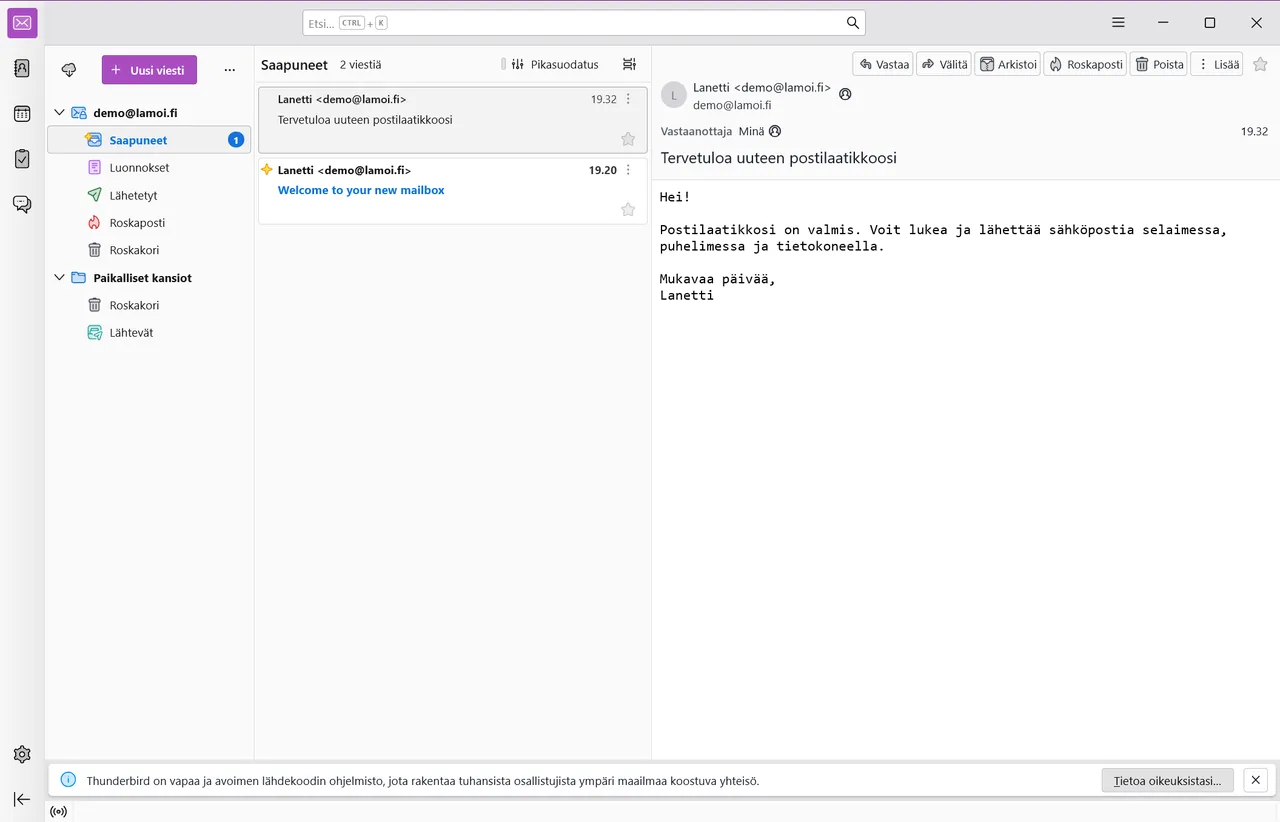Star the 'Welcome to your new mailbox' message
The image size is (1280, 822).
click(628, 209)
